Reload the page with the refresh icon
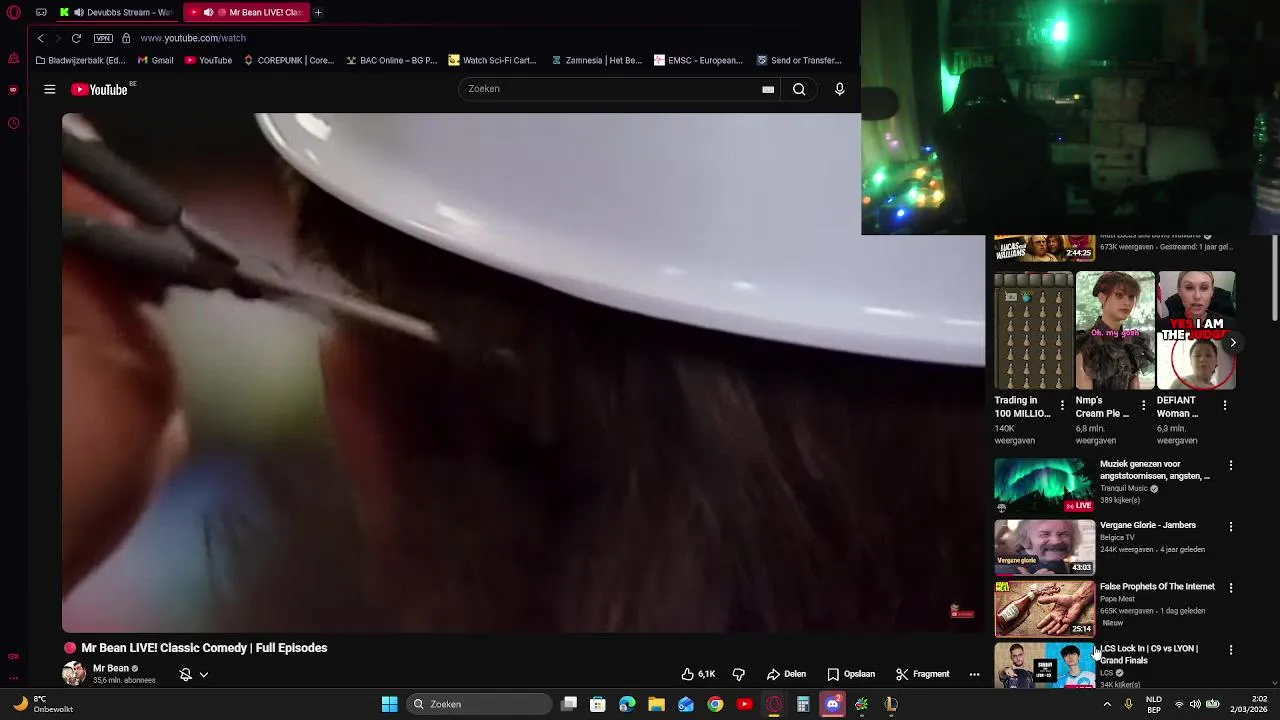The image size is (1280, 720). point(76,38)
